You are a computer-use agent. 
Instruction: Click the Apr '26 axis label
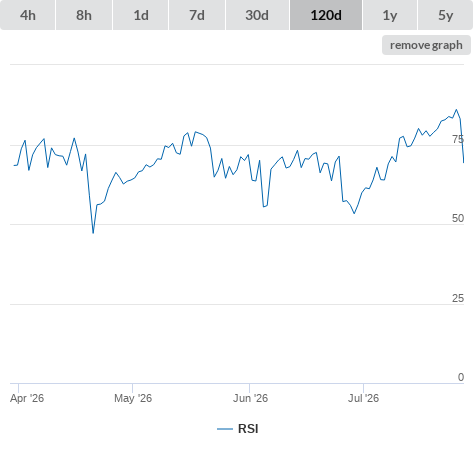pyautogui.click(x=27, y=398)
